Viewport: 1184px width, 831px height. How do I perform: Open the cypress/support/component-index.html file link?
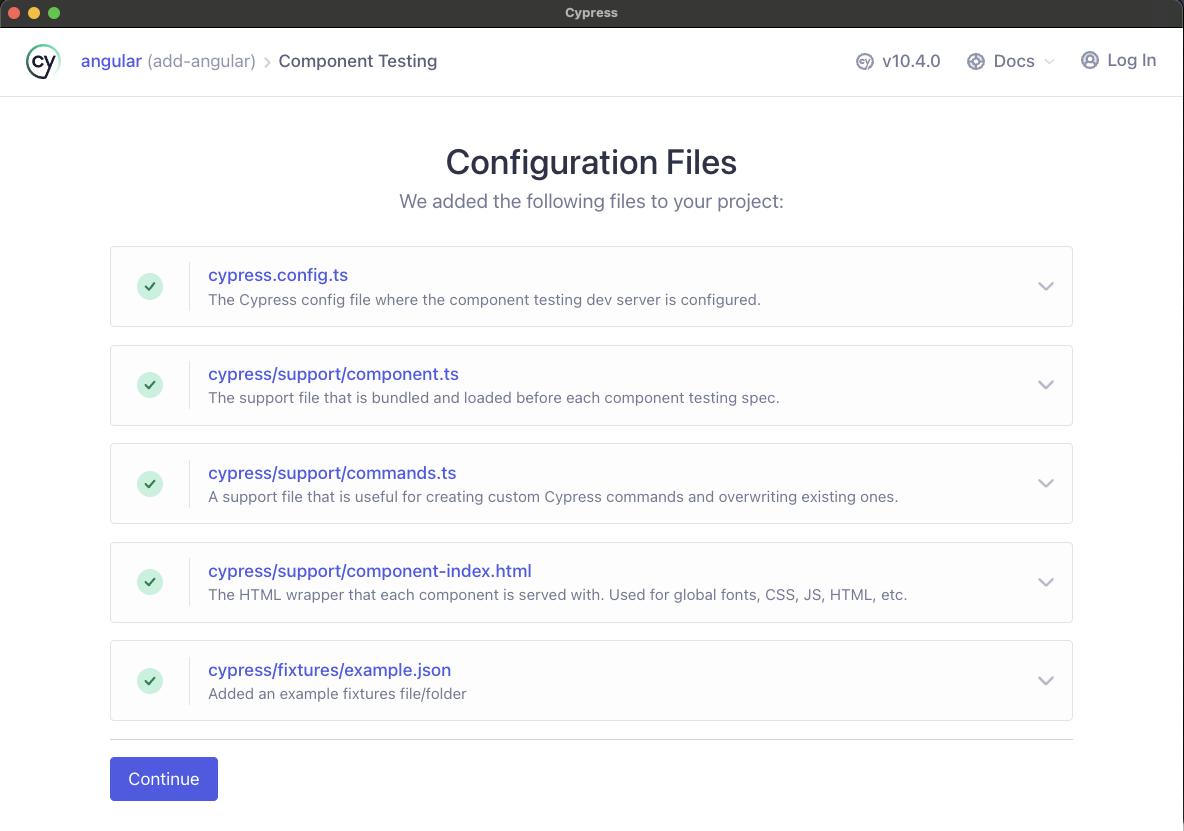point(369,571)
